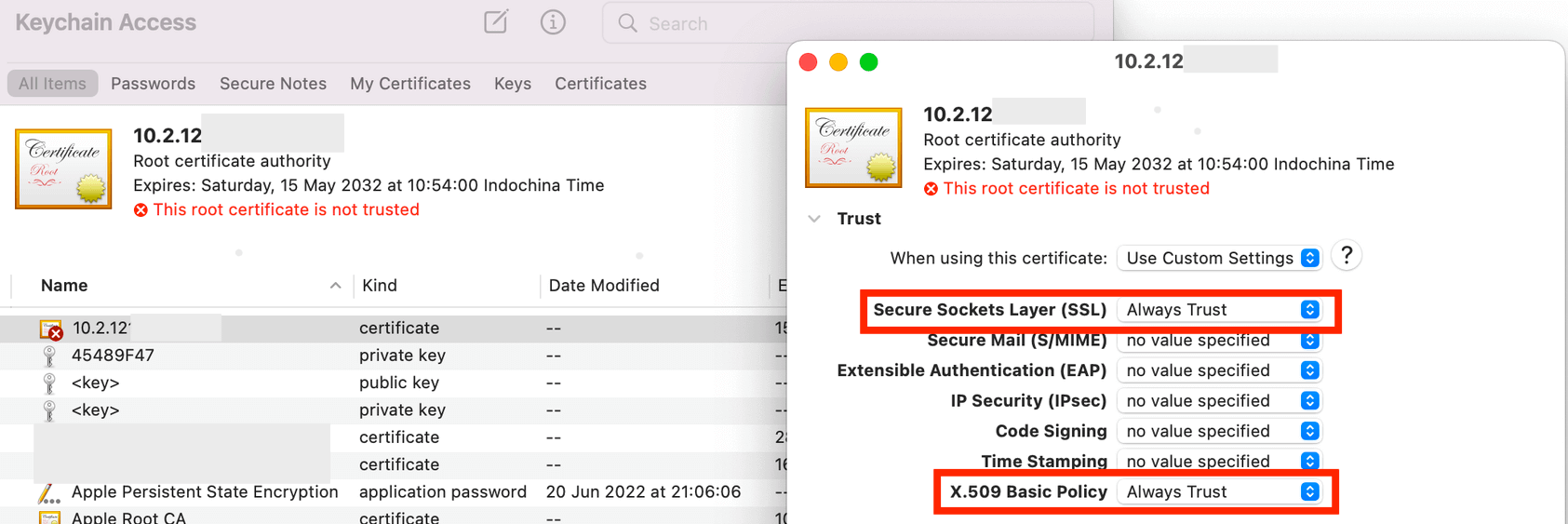
Task: Click the 20 Jun 2022 date modified cell
Action: coord(643,491)
